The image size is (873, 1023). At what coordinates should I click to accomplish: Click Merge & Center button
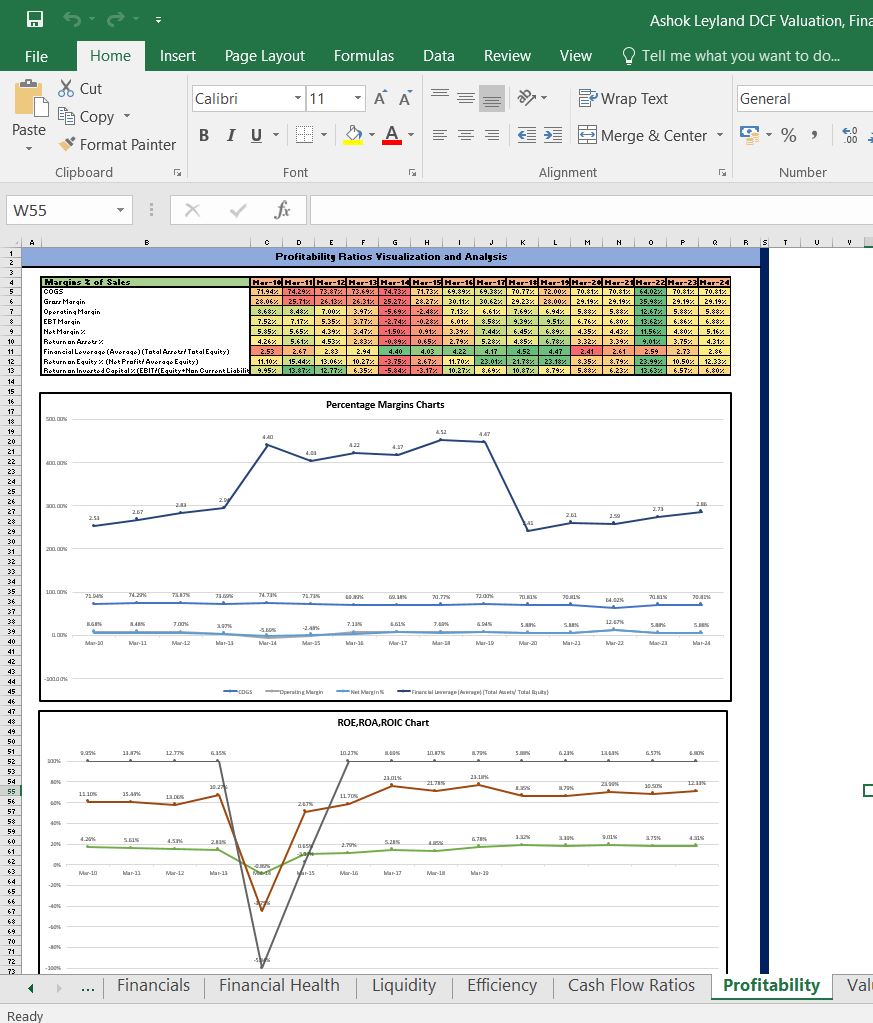click(642, 135)
